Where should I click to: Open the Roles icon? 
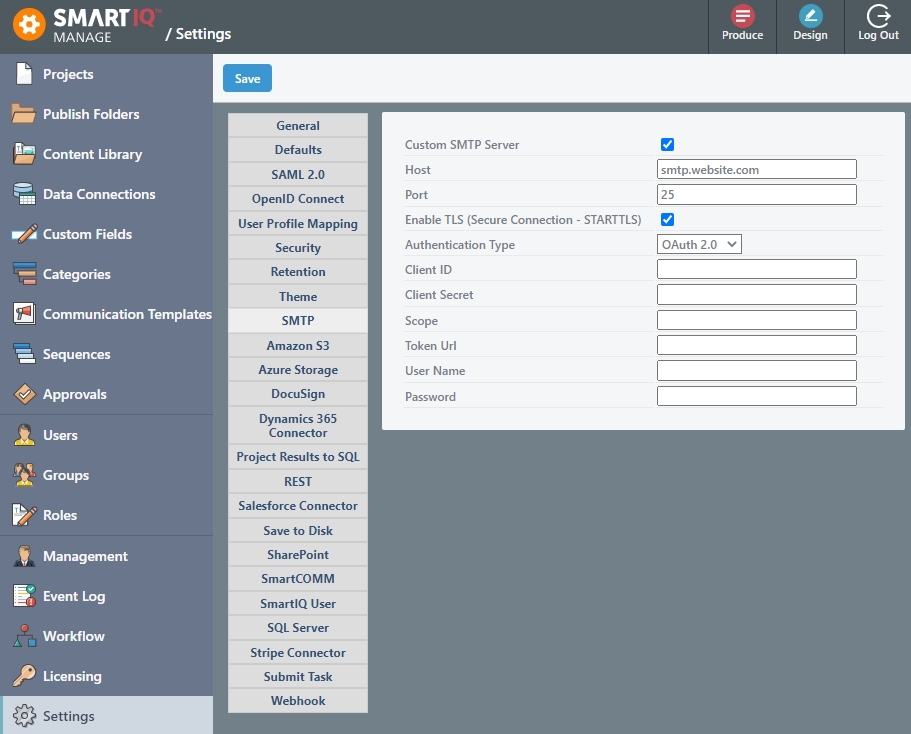(x=24, y=515)
